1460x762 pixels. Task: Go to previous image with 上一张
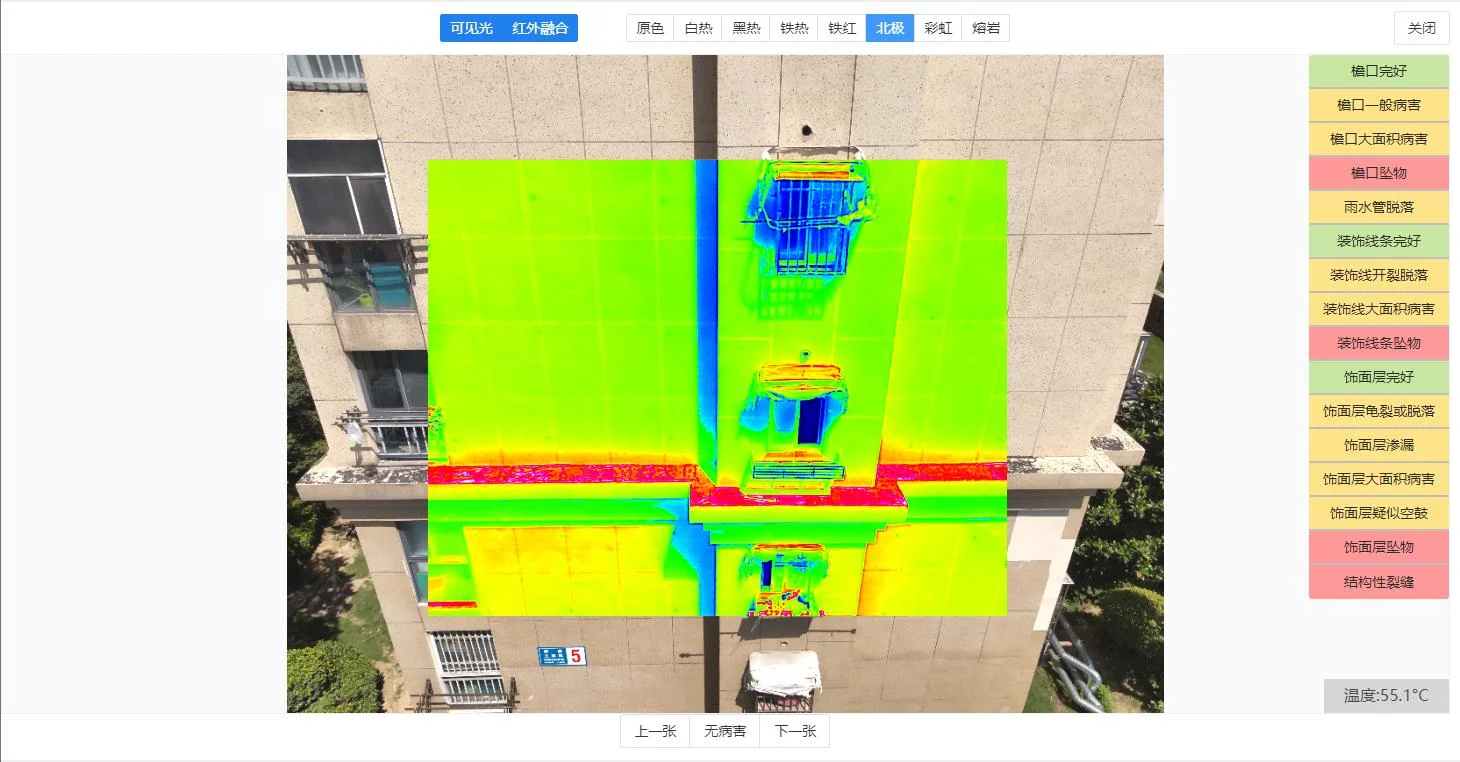pyautogui.click(x=655, y=731)
